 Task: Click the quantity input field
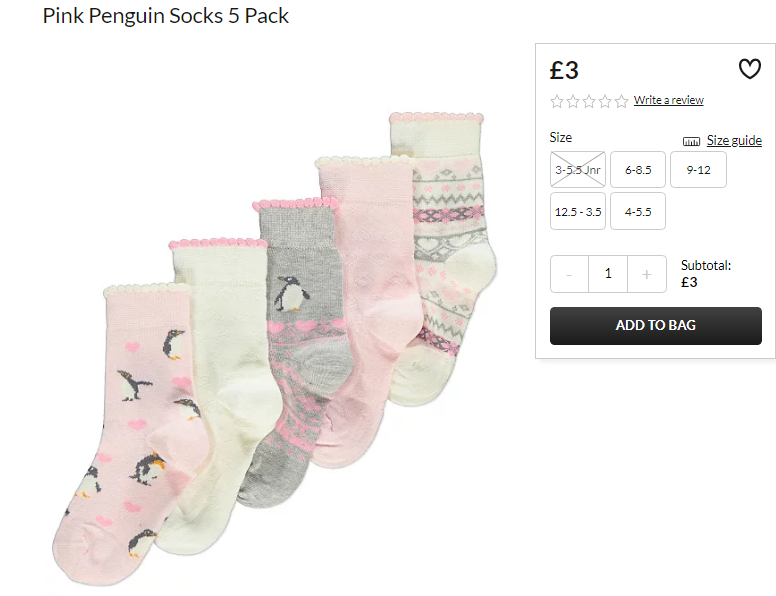tap(608, 274)
